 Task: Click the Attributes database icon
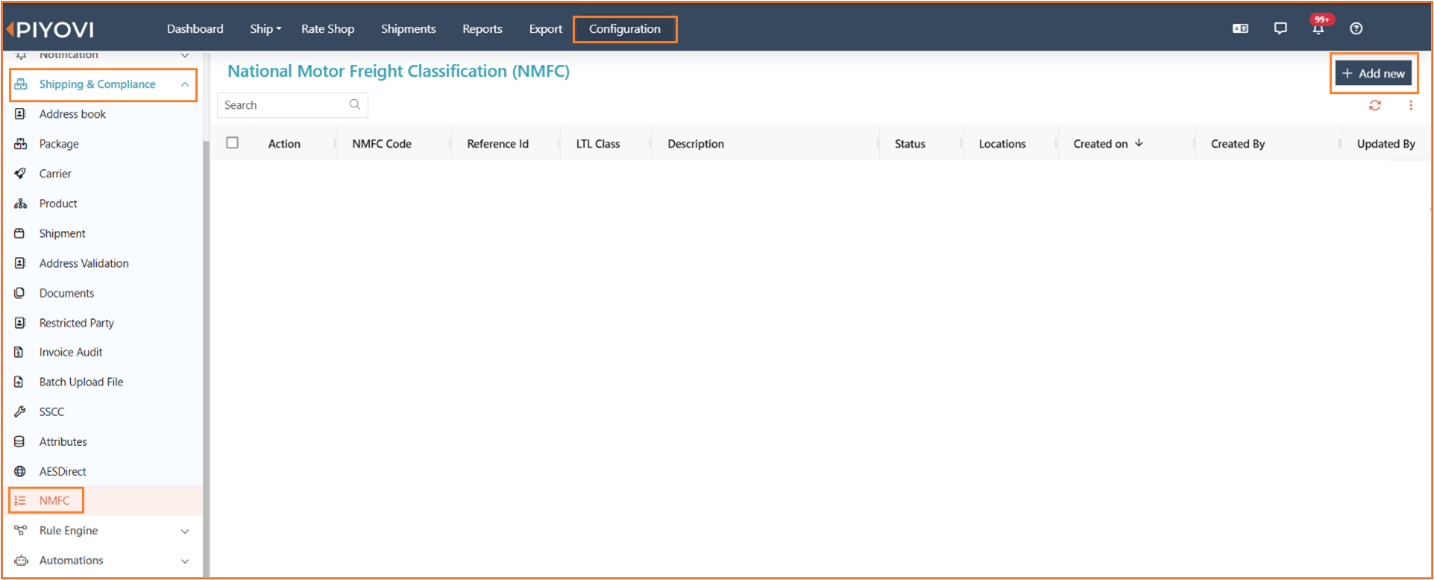tap(20, 442)
